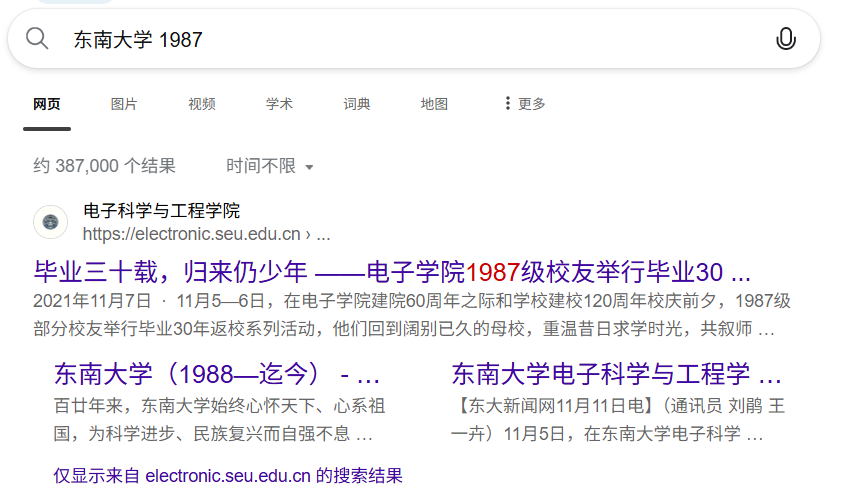Start voice search with microphone icon
Image resolution: width=850 pixels, height=502 pixels.
786,39
